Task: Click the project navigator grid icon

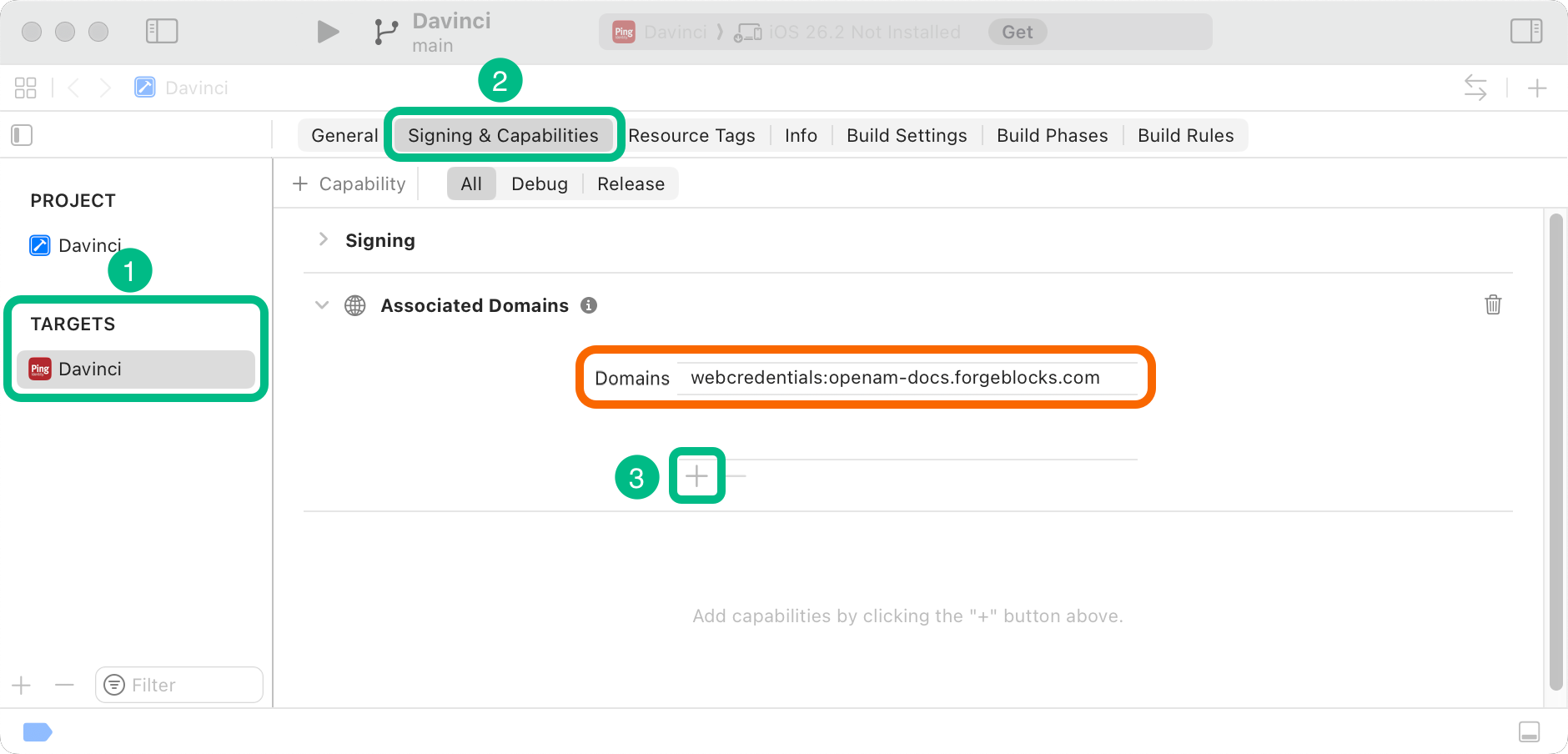Action: click(25, 87)
